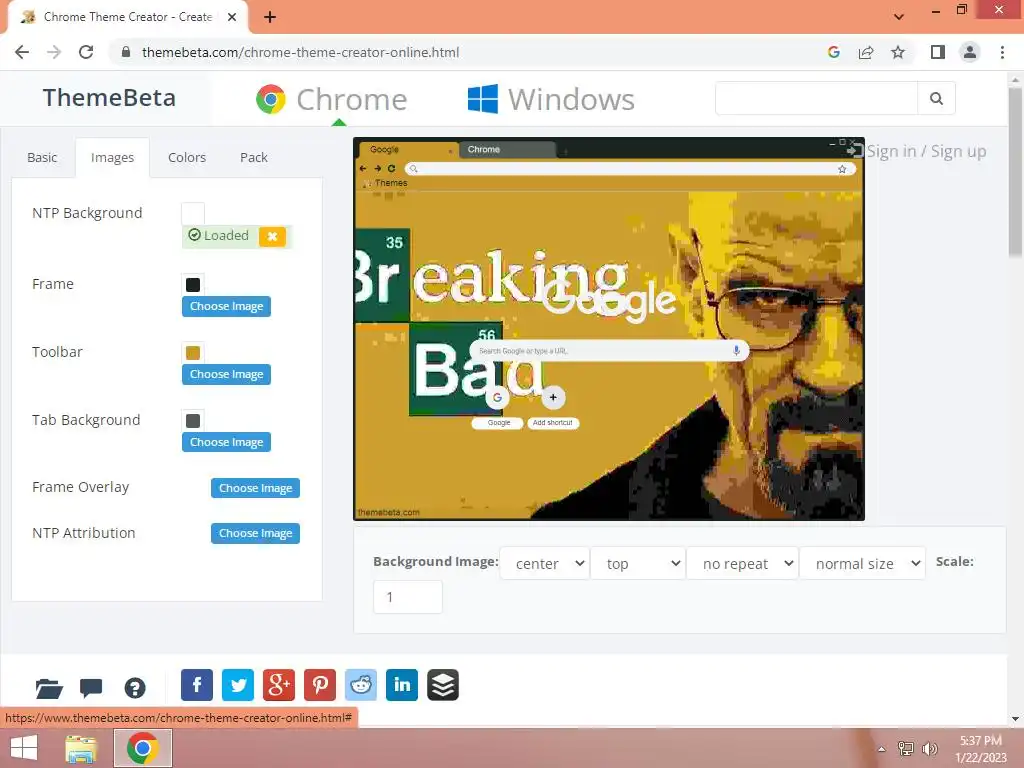Expand the tab search chevron in the title bar
This screenshot has width=1024, height=768.
pyautogui.click(x=899, y=17)
